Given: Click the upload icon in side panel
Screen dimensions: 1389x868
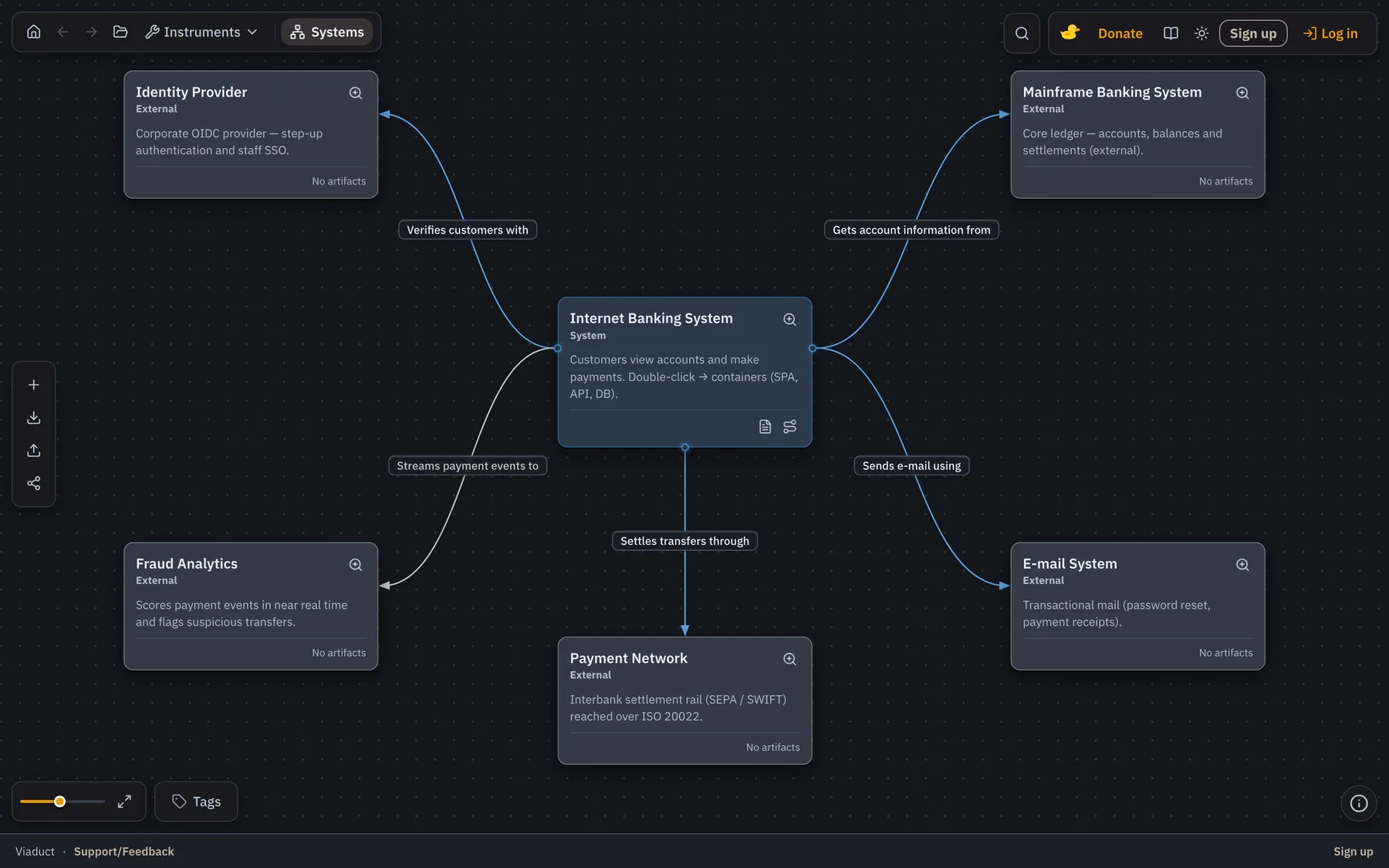Looking at the screenshot, I should [34, 451].
